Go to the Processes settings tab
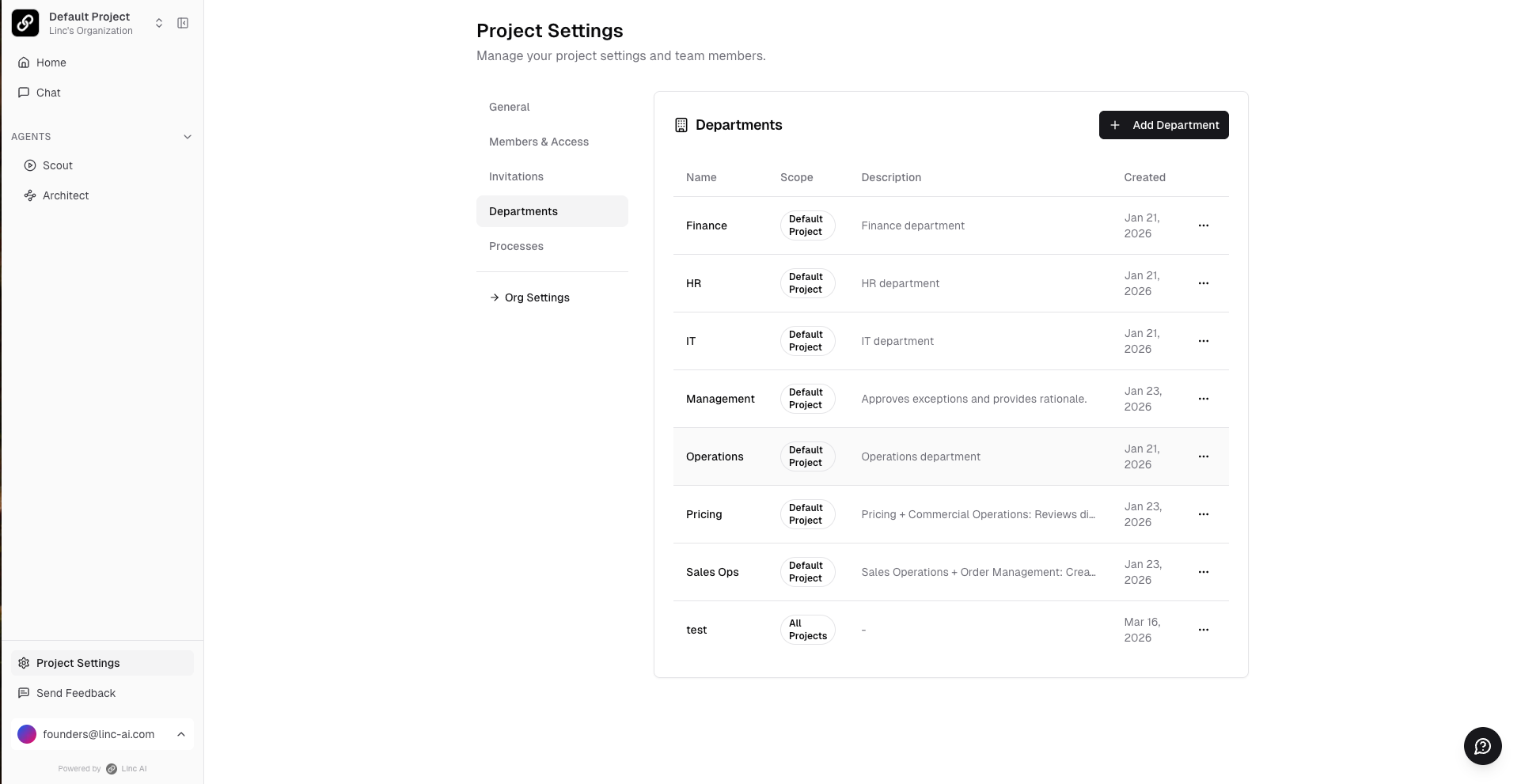 pos(516,246)
